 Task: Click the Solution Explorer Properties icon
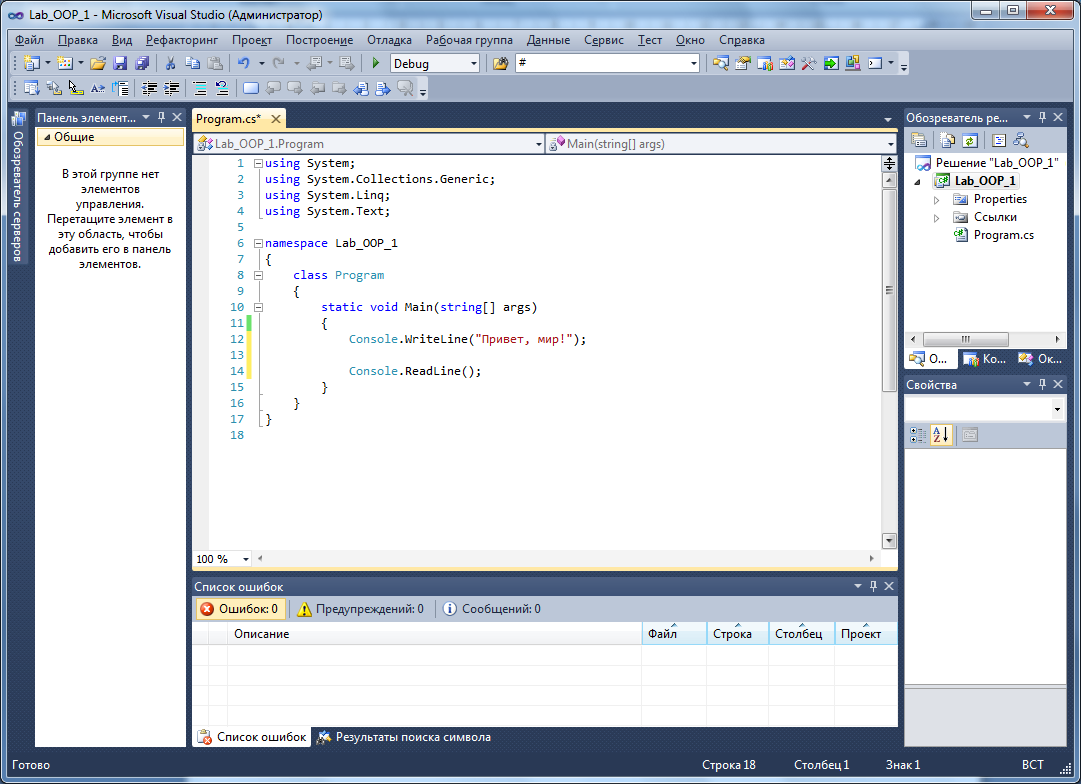pyautogui.click(x=918, y=141)
